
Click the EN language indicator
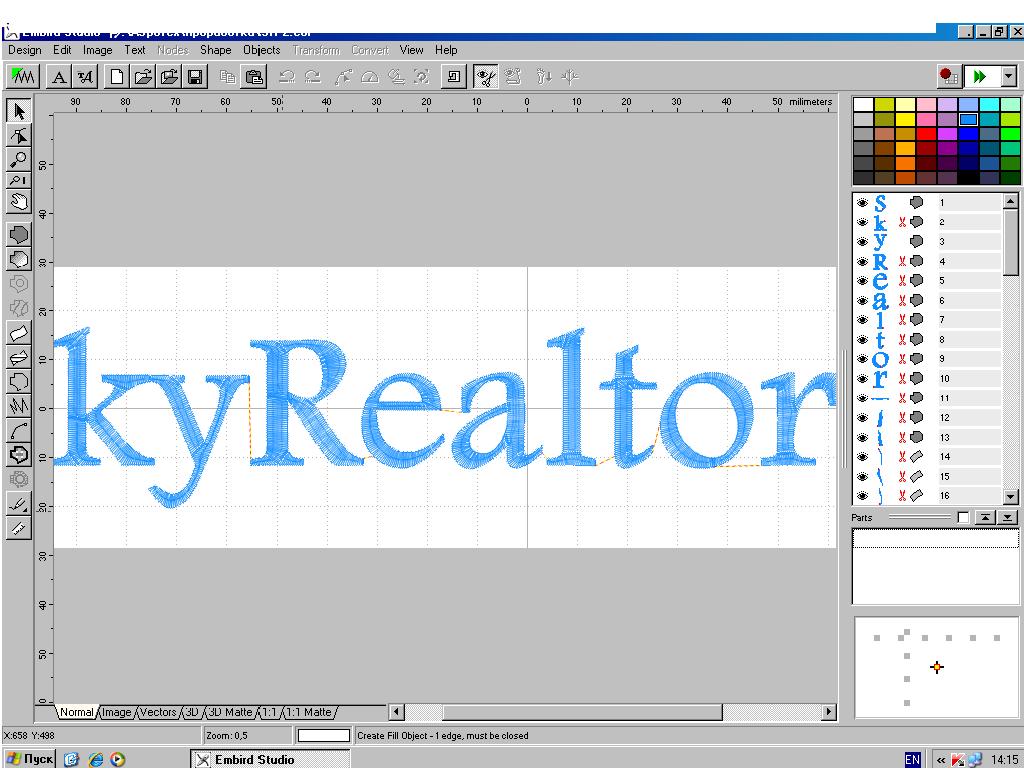[x=912, y=760]
